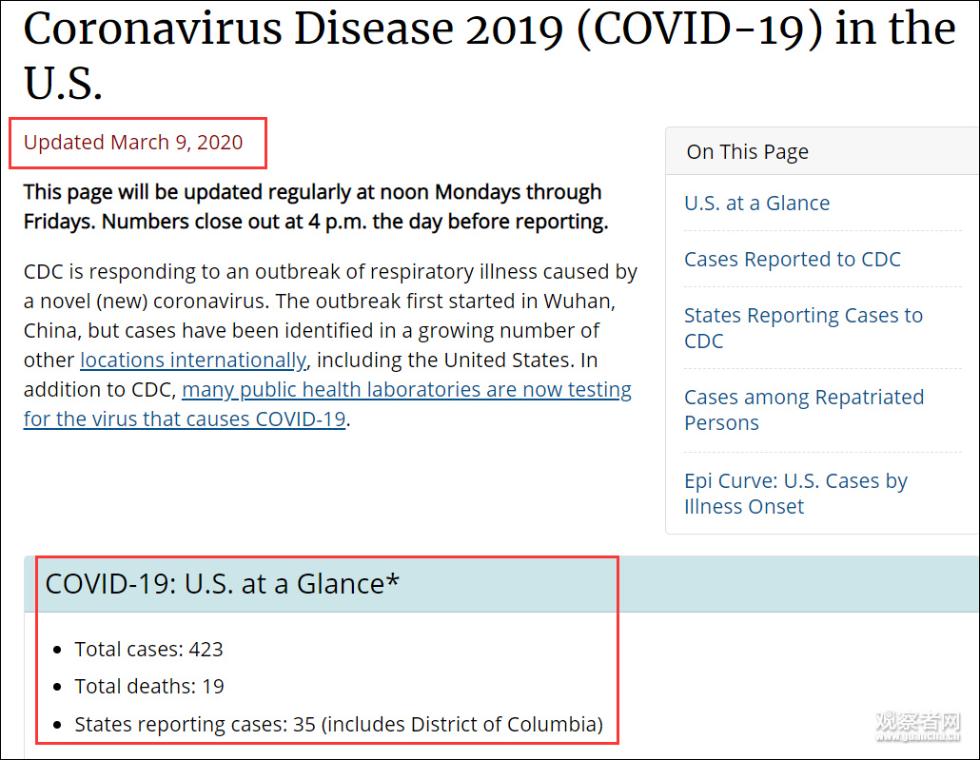Go to 'States Reporting Cases to CDC' section
Screen dimensions: 980x760
(802, 316)
